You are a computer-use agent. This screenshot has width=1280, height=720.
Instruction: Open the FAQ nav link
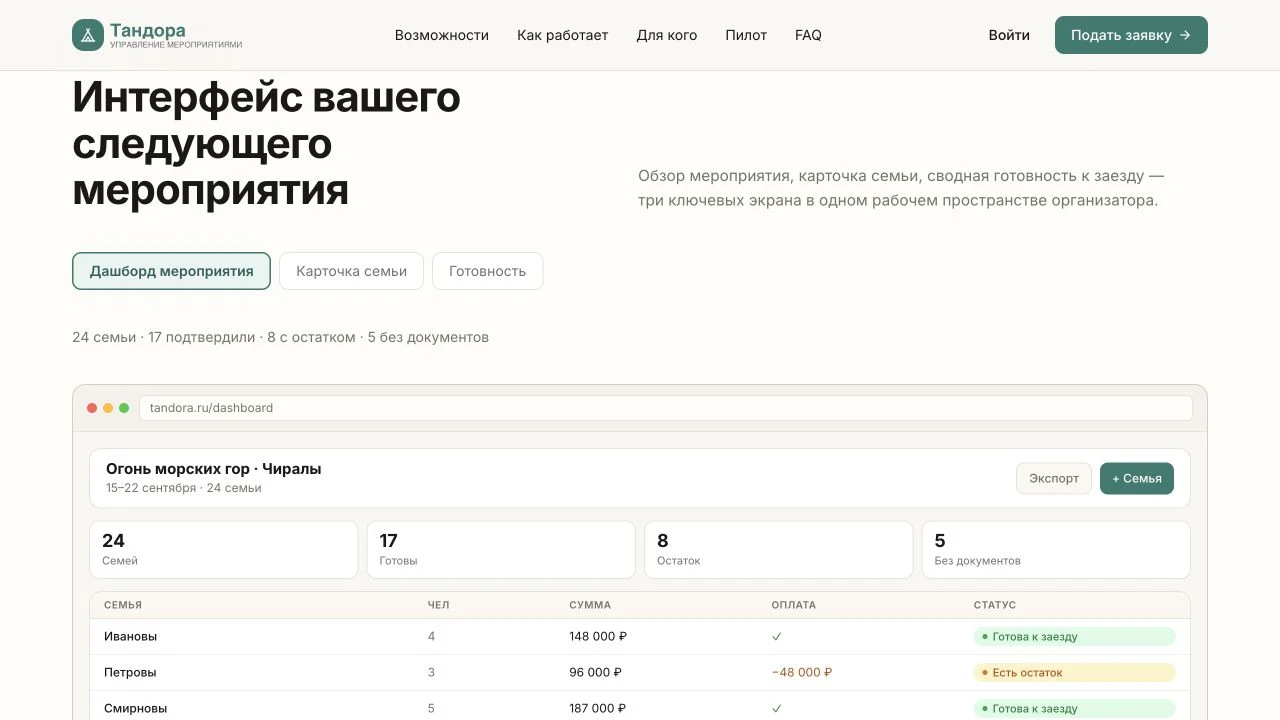[x=808, y=35]
